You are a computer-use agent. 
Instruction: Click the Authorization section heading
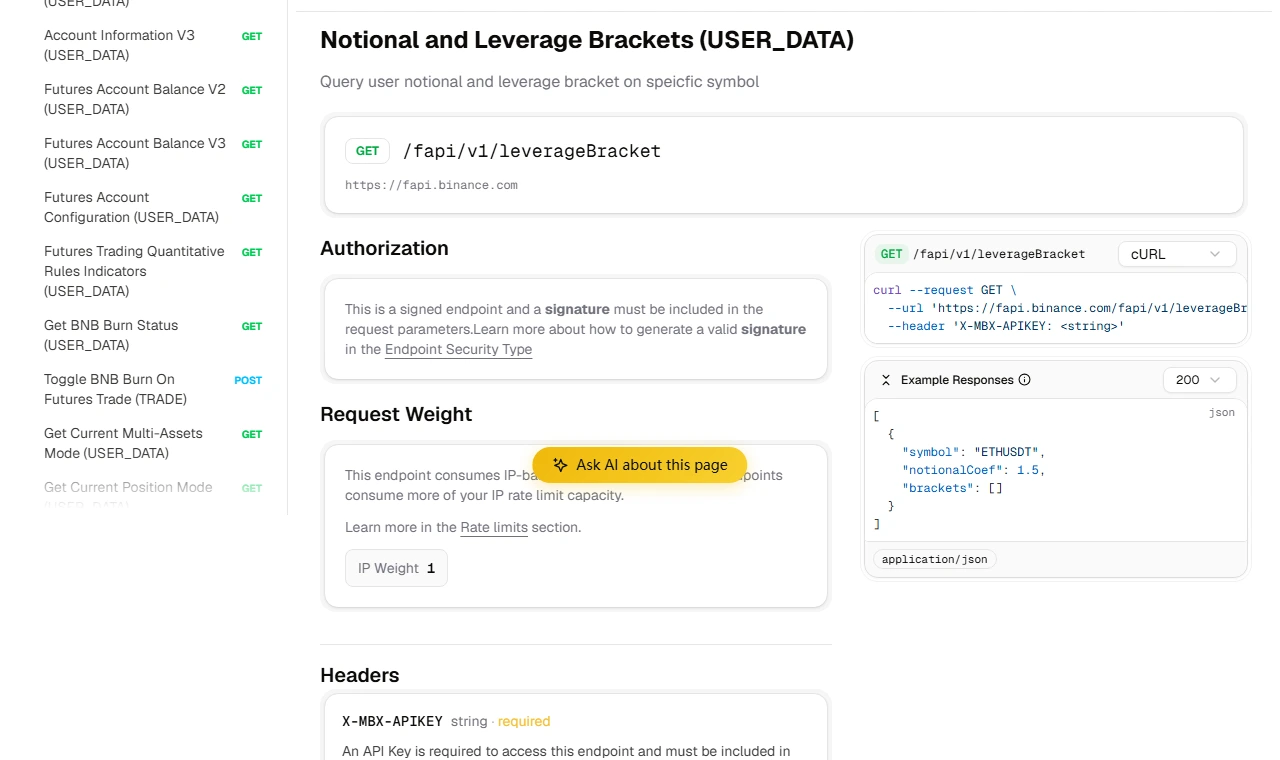pos(384,248)
